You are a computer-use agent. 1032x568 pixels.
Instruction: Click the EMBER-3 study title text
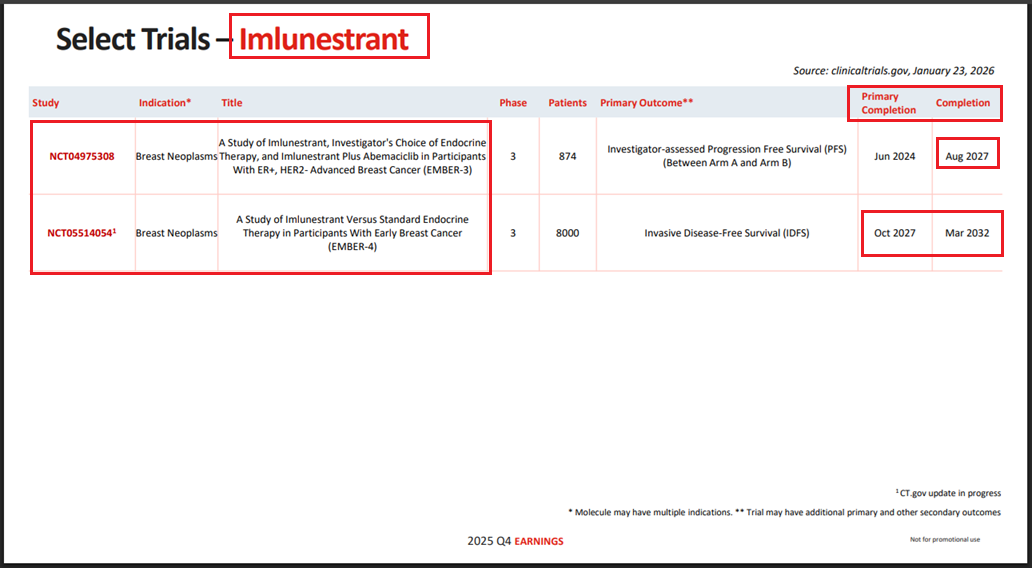point(353,156)
